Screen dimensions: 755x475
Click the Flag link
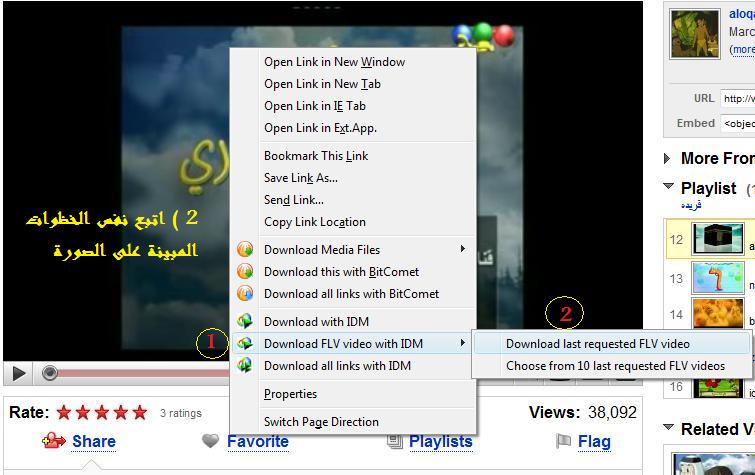(x=594, y=441)
